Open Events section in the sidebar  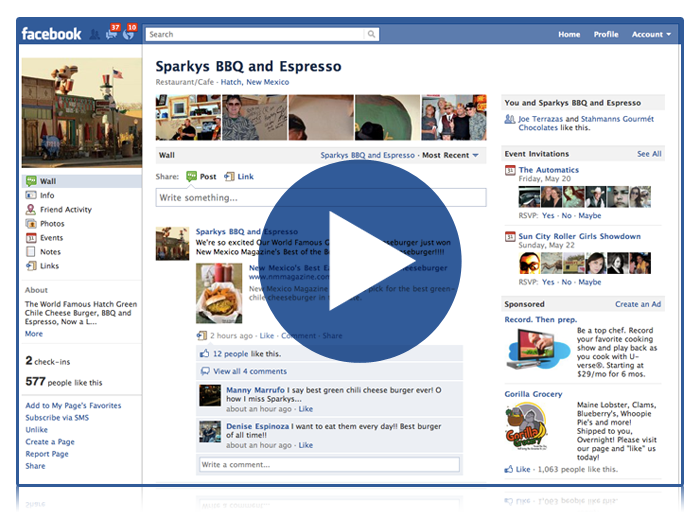(51, 237)
